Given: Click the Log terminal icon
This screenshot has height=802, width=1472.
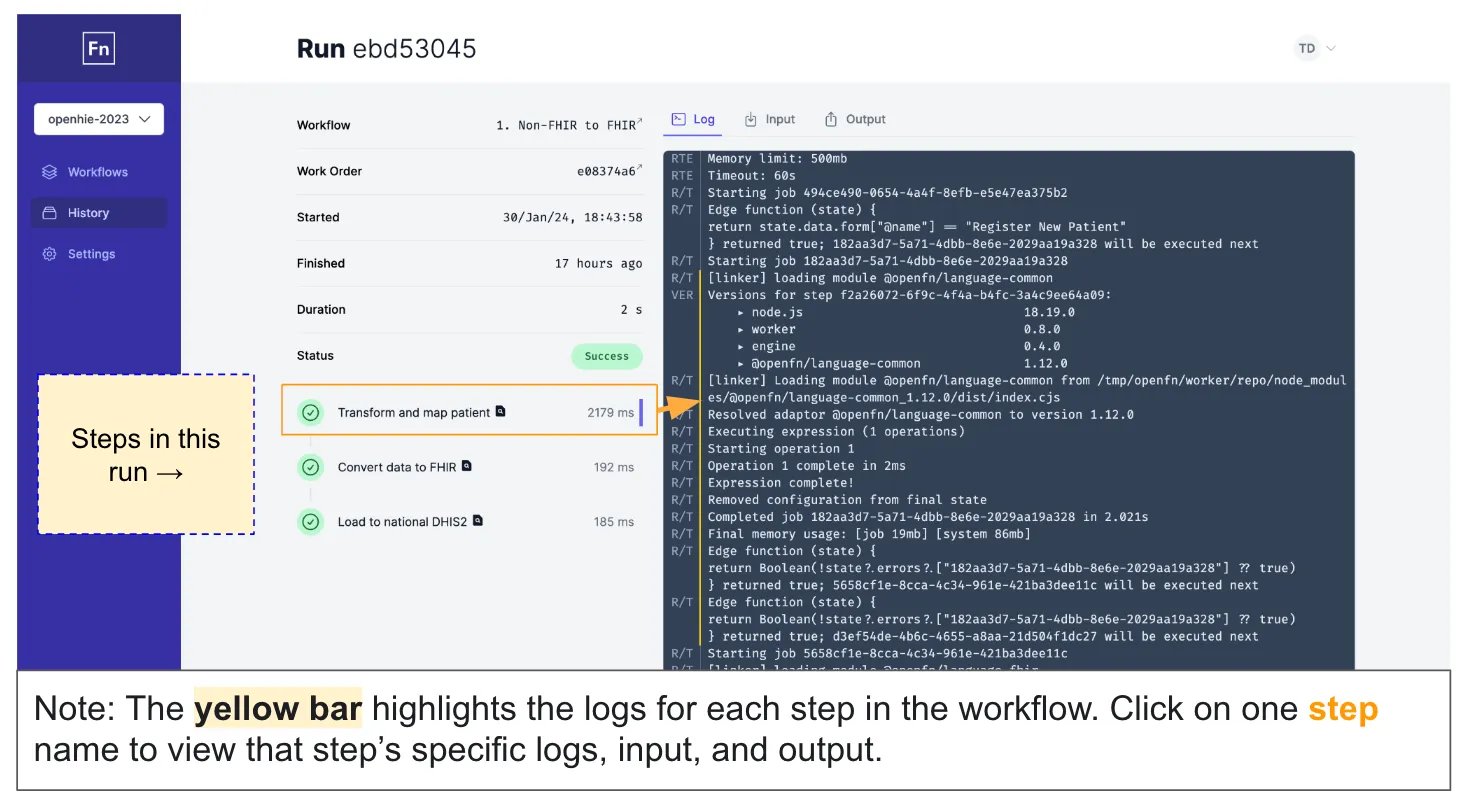Looking at the screenshot, I should (678, 119).
